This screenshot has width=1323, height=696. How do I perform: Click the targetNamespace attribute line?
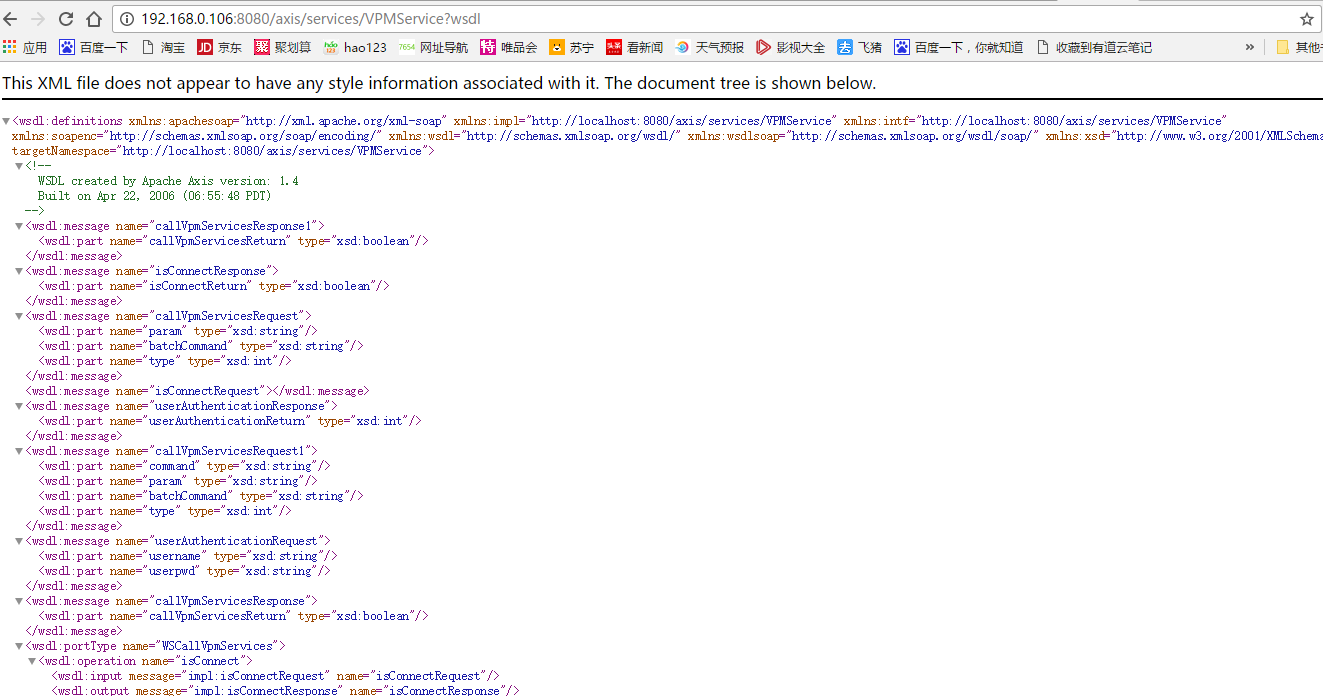pyautogui.click(x=223, y=151)
